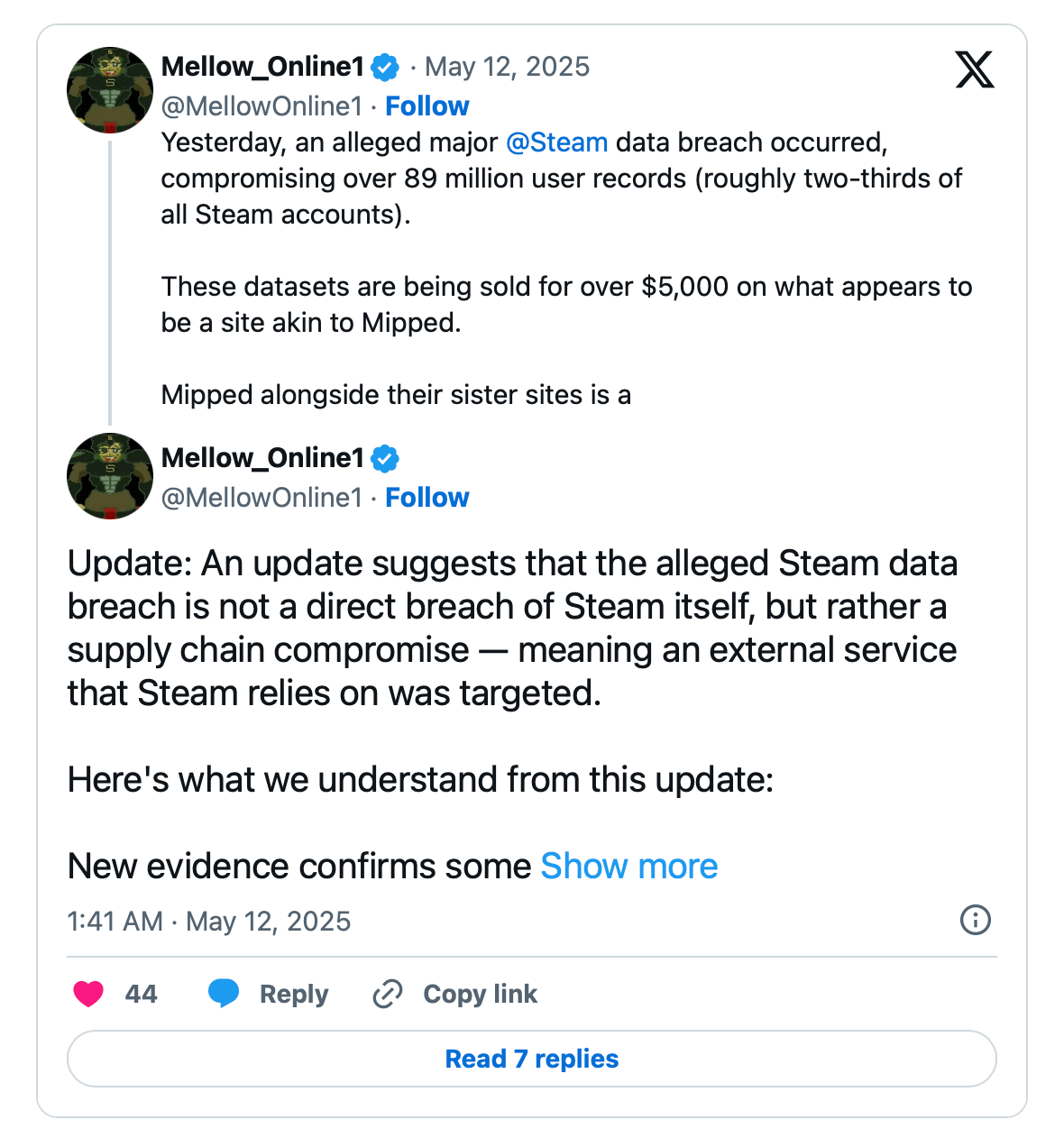Open the @Steam mention link
Image resolution: width=1064 pixels, height=1138 pixels.
coord(556,142)
